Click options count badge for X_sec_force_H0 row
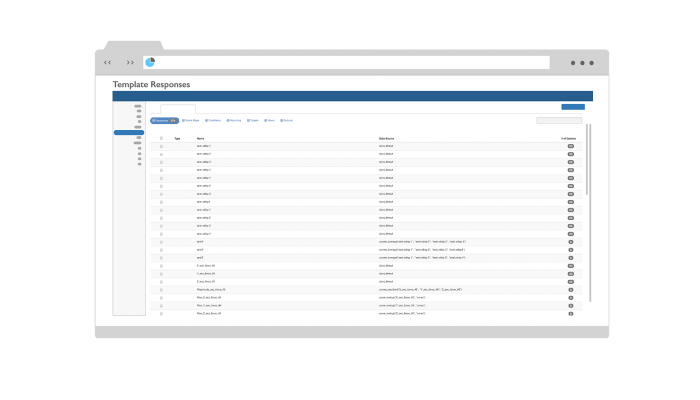Screen dimensions: 700x400 pos(570,266)
